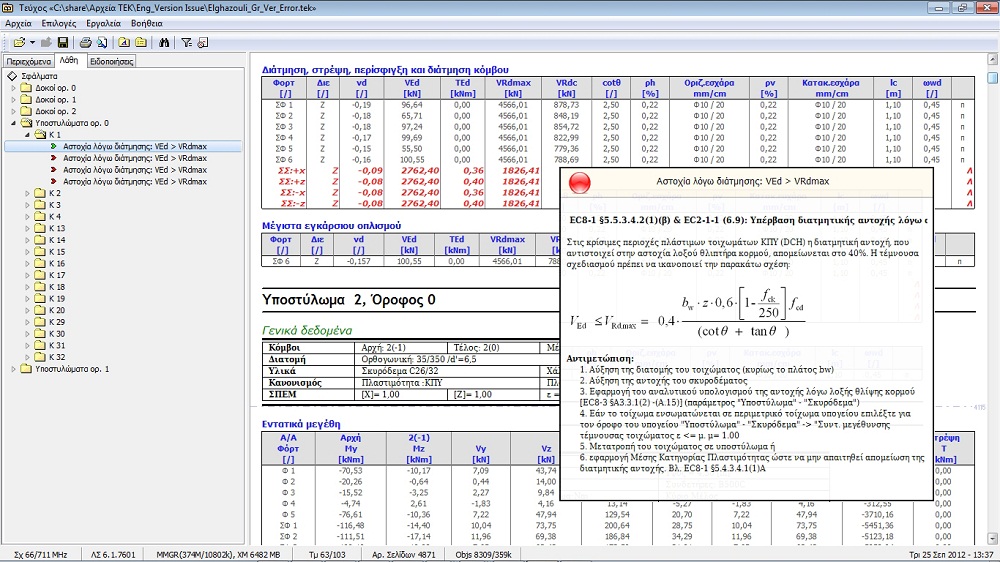Viewport: 1000px width, 562px height.
Task: Switch to the Περιεχόμενα tab
Action: [29, 62]
